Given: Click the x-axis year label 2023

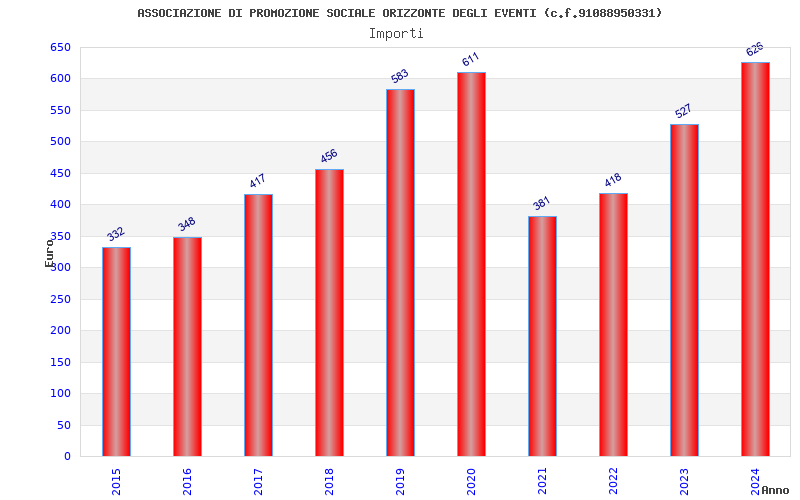Looking at the screenshot, I should coord(684,482).
